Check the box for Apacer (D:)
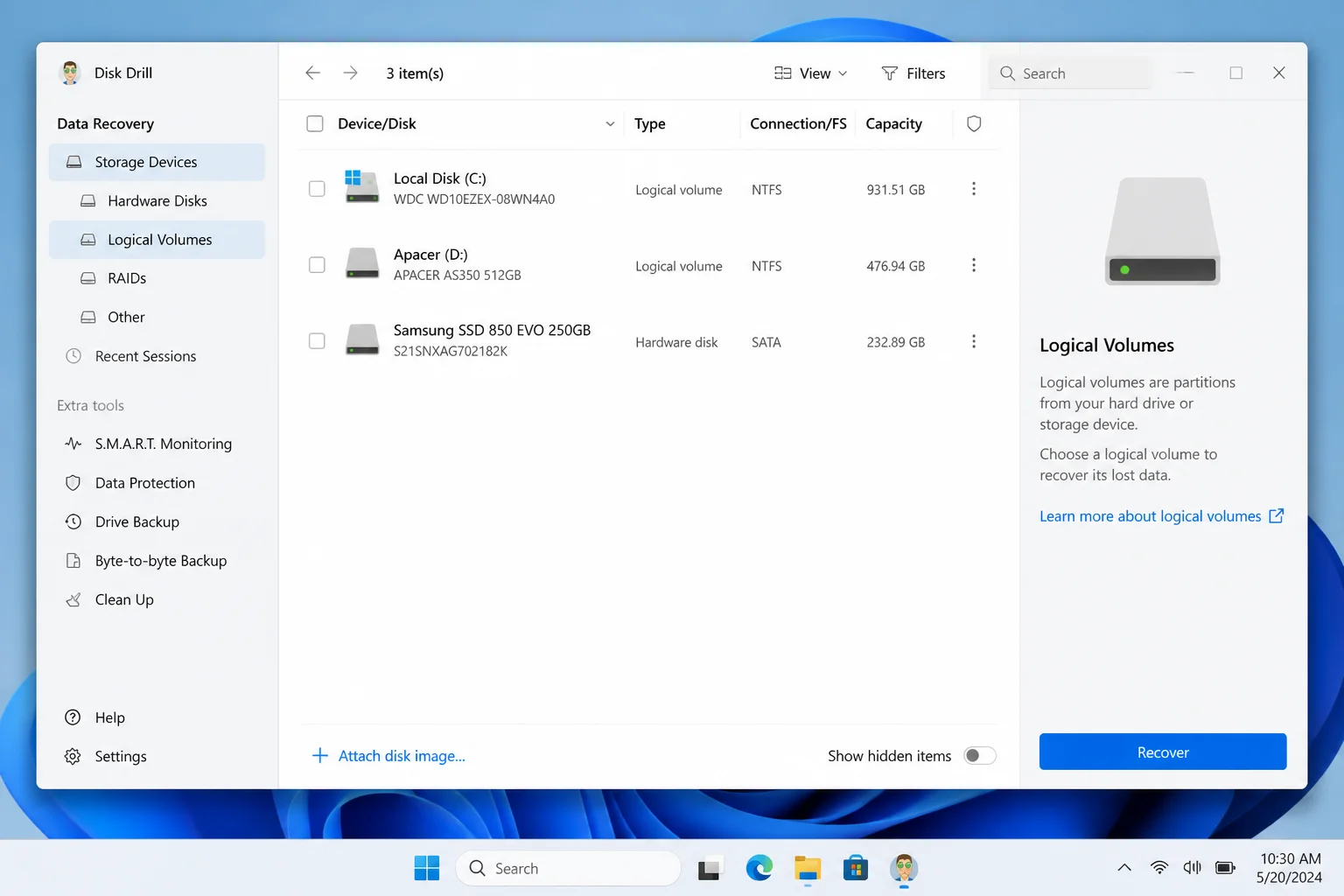This screenshot has height=896, width=1344. coord(317,265)
